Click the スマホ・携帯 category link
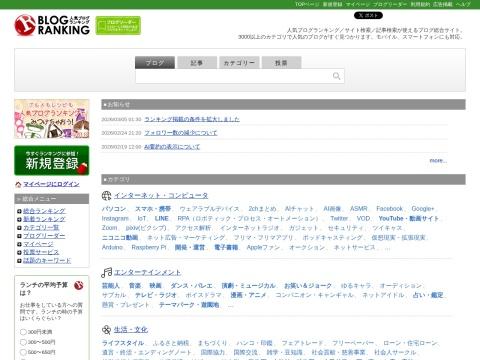 pos(153,209)
